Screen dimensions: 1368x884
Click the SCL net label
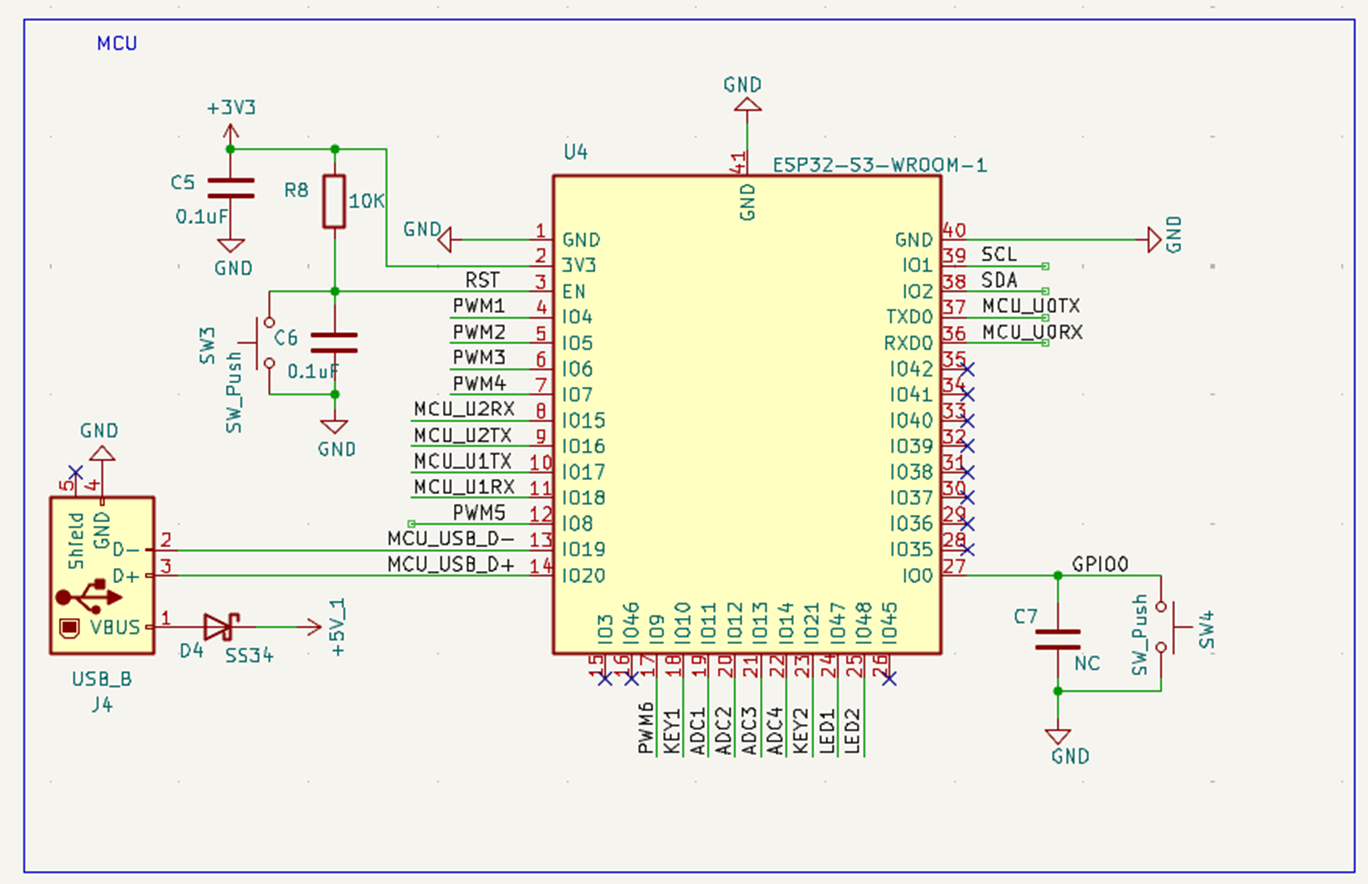[x=996, y=255]
